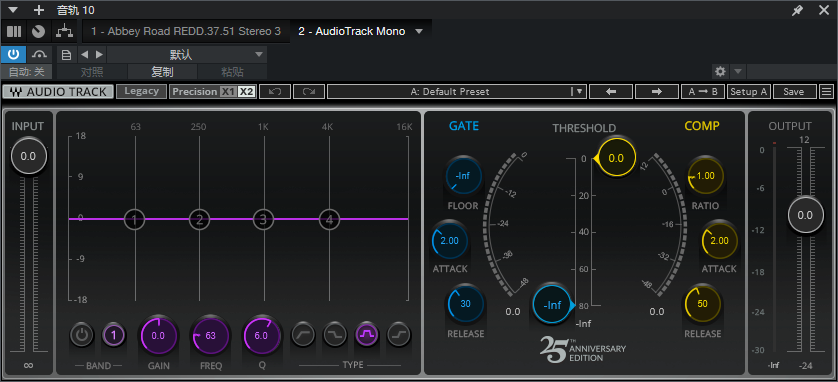Image resolution: width=838 pixels, height=382 pixels.
Task: Select the low-shelf filter type icon
Action: (335, 335)
